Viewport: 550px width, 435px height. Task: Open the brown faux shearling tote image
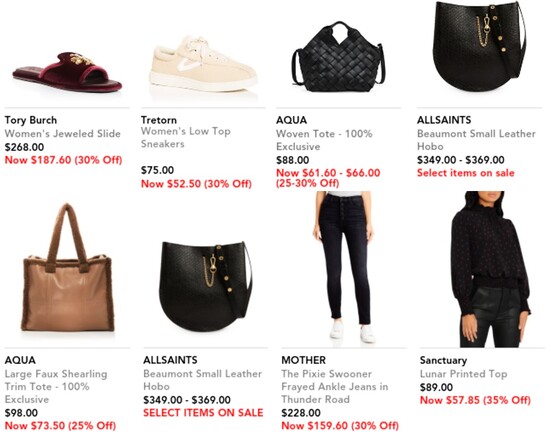tap(67, 267)
